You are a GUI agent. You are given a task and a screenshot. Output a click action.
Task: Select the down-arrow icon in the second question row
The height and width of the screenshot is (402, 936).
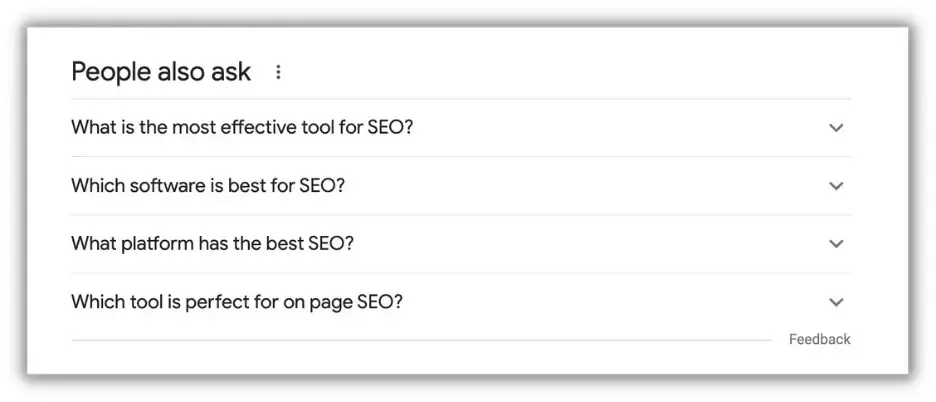tap(836, 186)
